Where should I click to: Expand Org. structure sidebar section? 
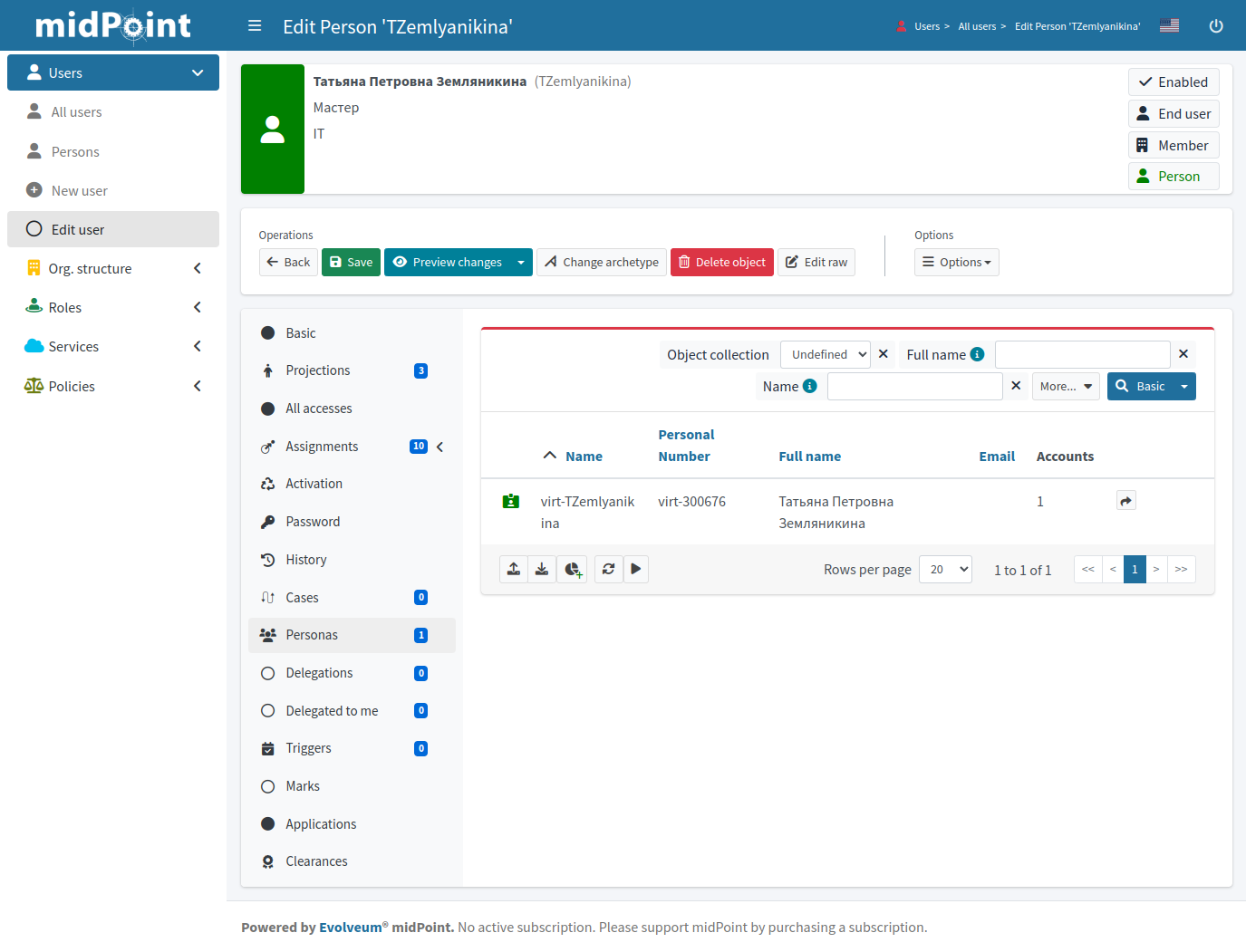(113, 268)
